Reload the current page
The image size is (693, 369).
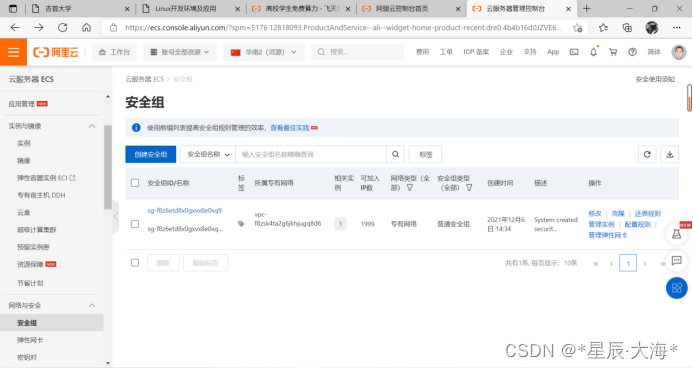point(63,27)
